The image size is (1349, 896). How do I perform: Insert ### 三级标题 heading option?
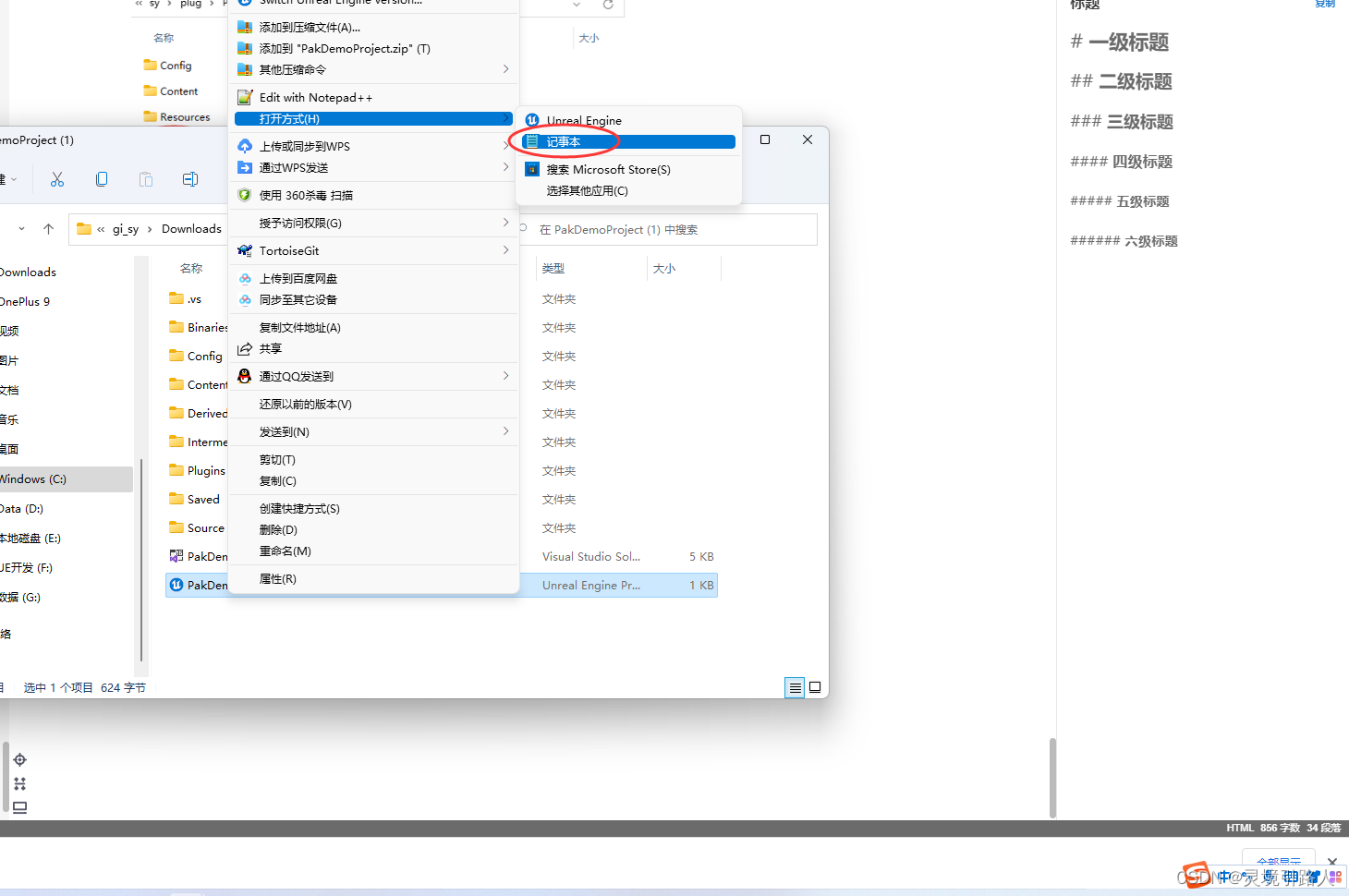click(x=1122, y=122)
